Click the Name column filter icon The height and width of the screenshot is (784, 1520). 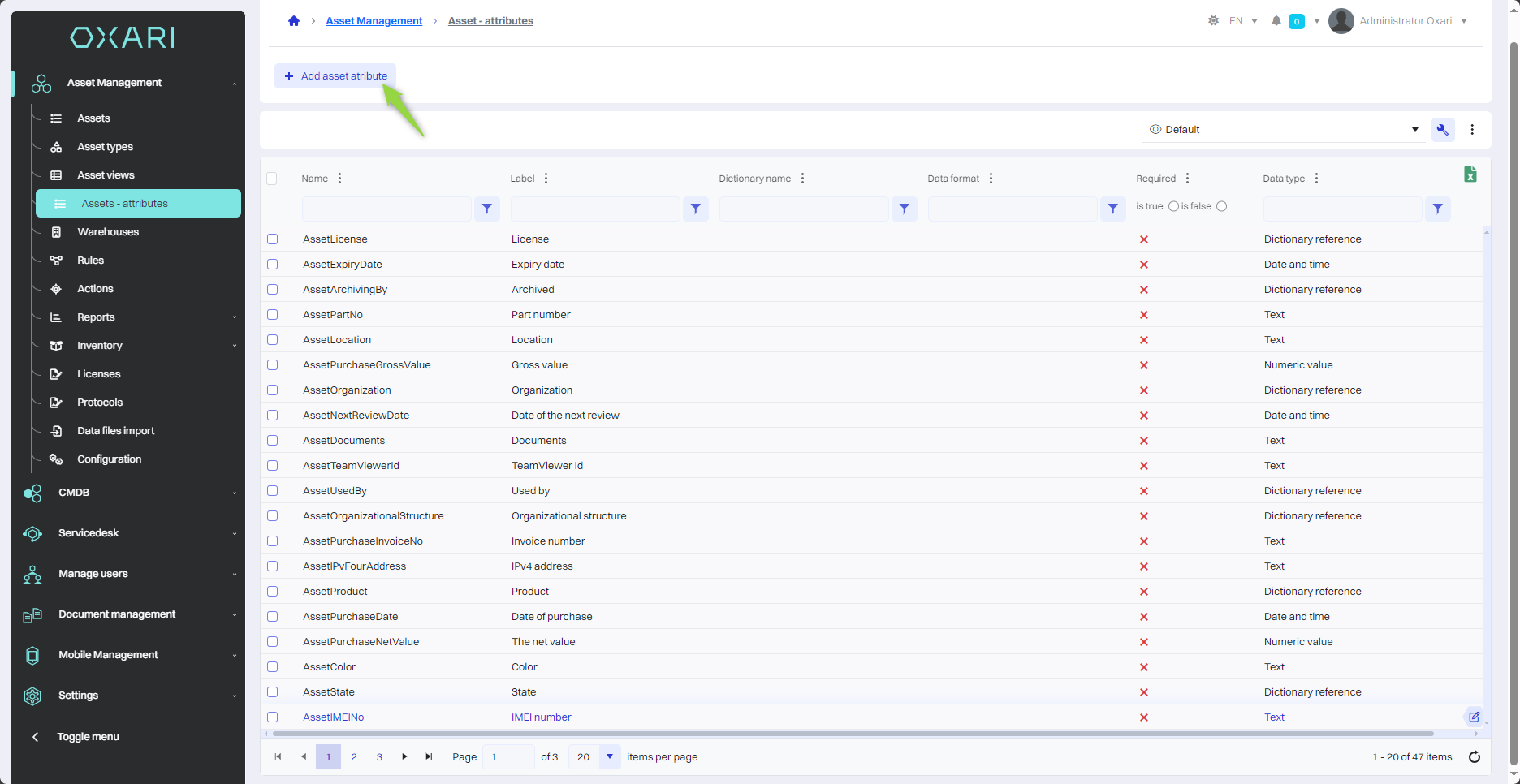click(x=486, y=209)
